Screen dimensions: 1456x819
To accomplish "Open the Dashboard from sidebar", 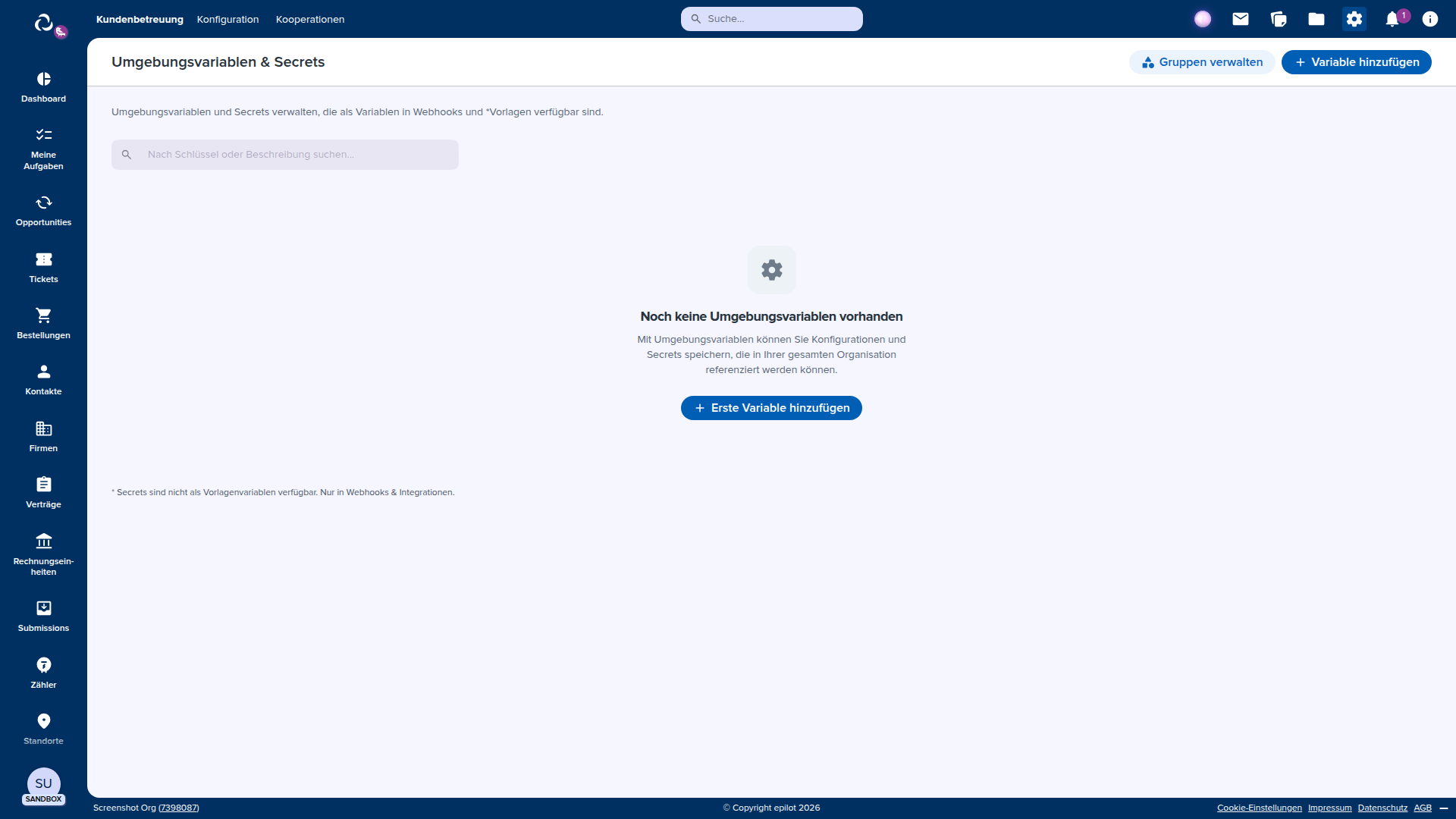I will click(43, 88).
